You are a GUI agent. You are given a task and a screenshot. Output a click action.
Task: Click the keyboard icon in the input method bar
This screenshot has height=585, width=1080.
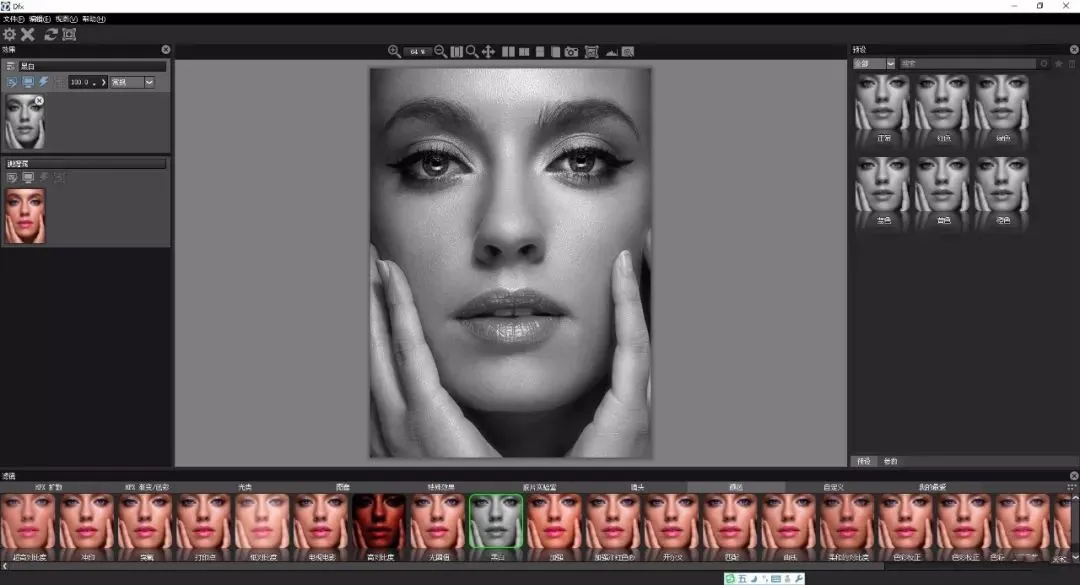[776, 579]
